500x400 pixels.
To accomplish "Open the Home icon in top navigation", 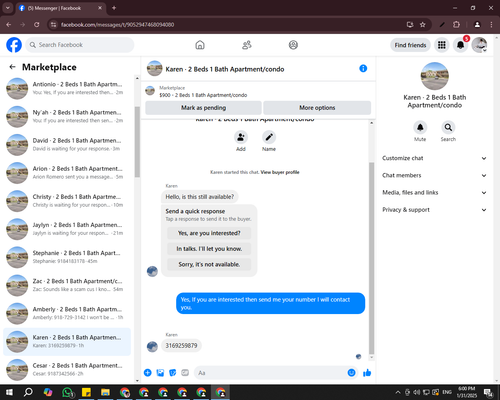I will pyautogui.click(x=200, y=45).
